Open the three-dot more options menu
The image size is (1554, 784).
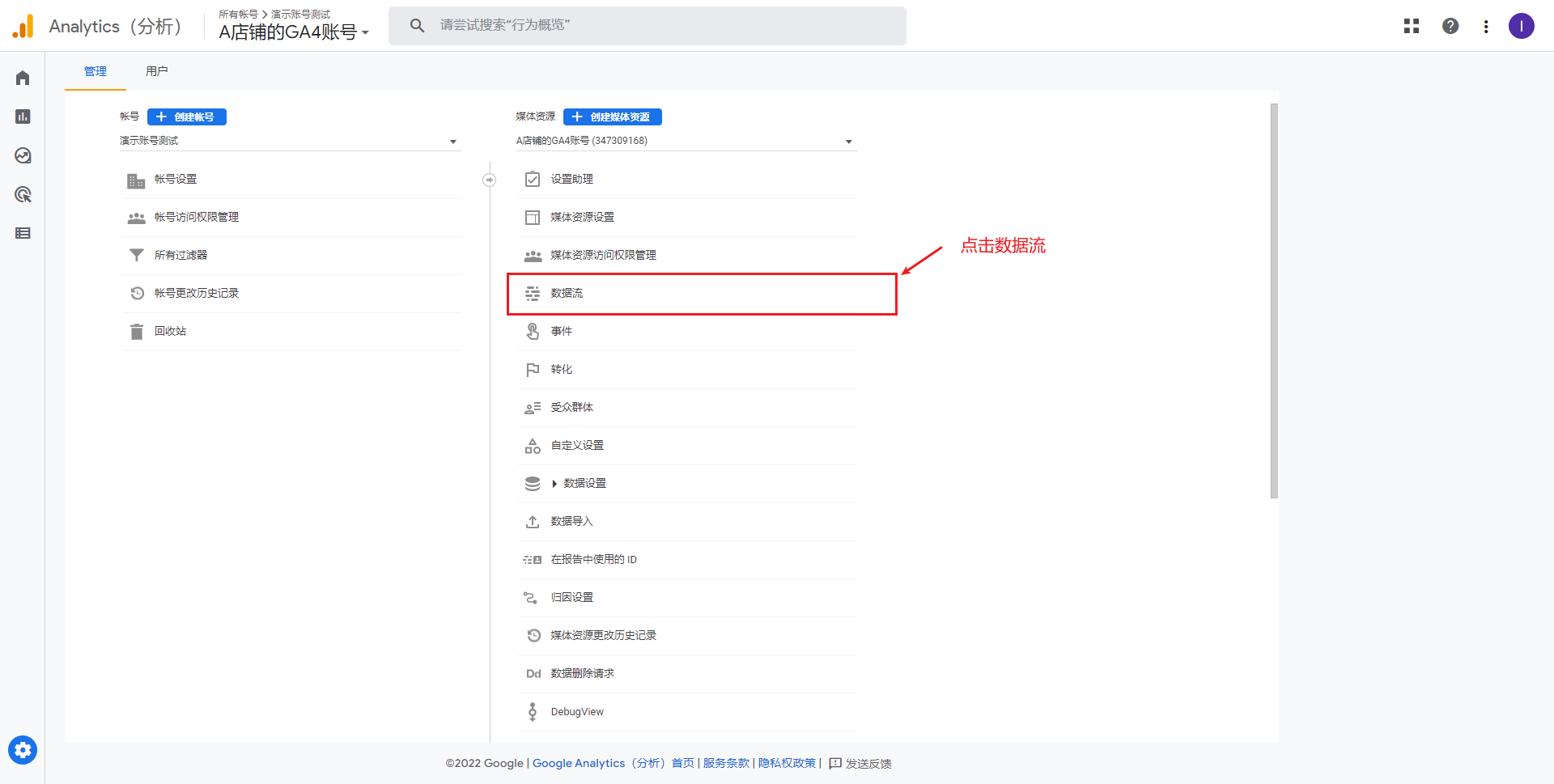point(1486,26)
